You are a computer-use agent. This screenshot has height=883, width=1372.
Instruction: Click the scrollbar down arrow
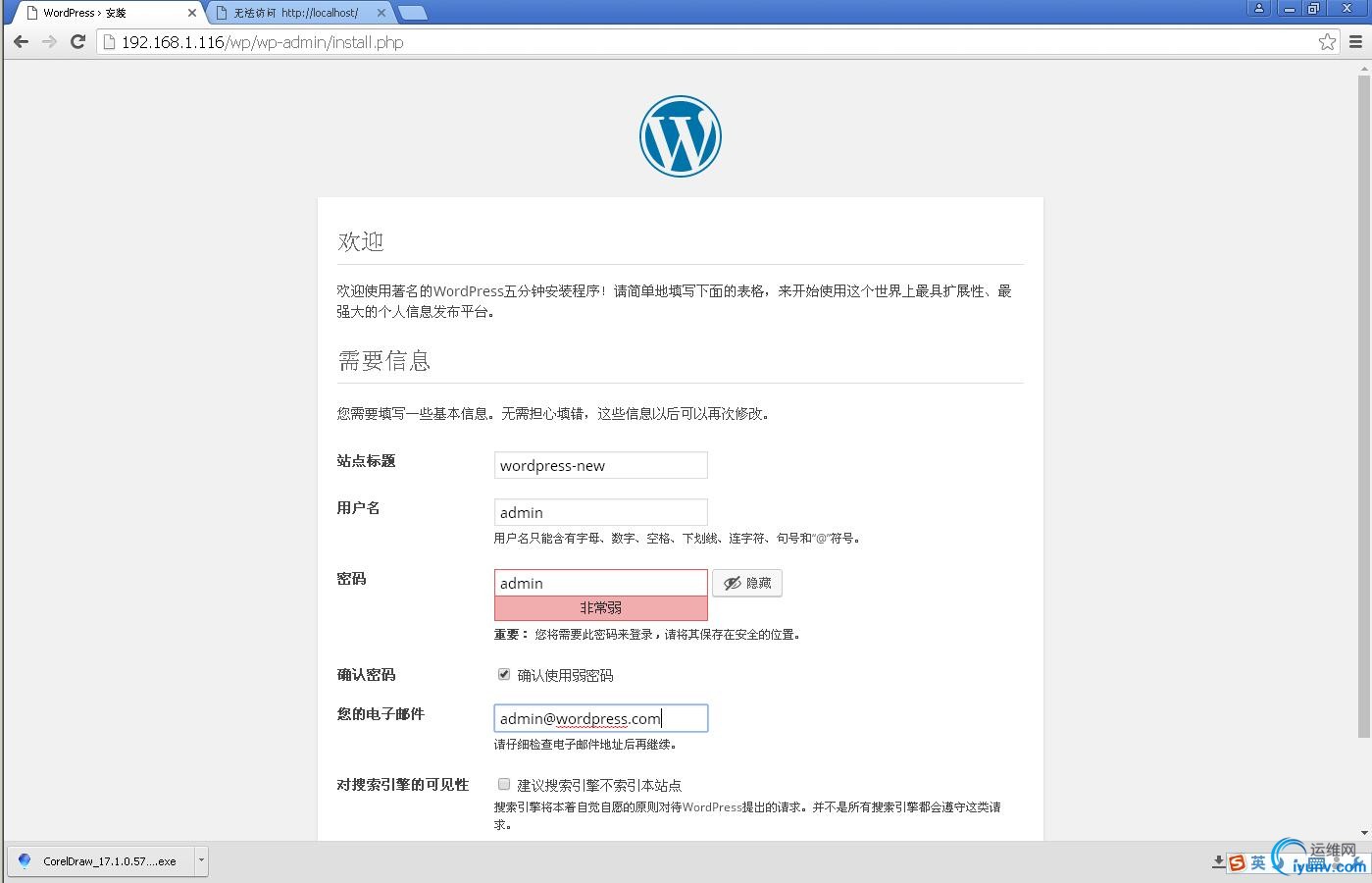(x=1363, y=833)
